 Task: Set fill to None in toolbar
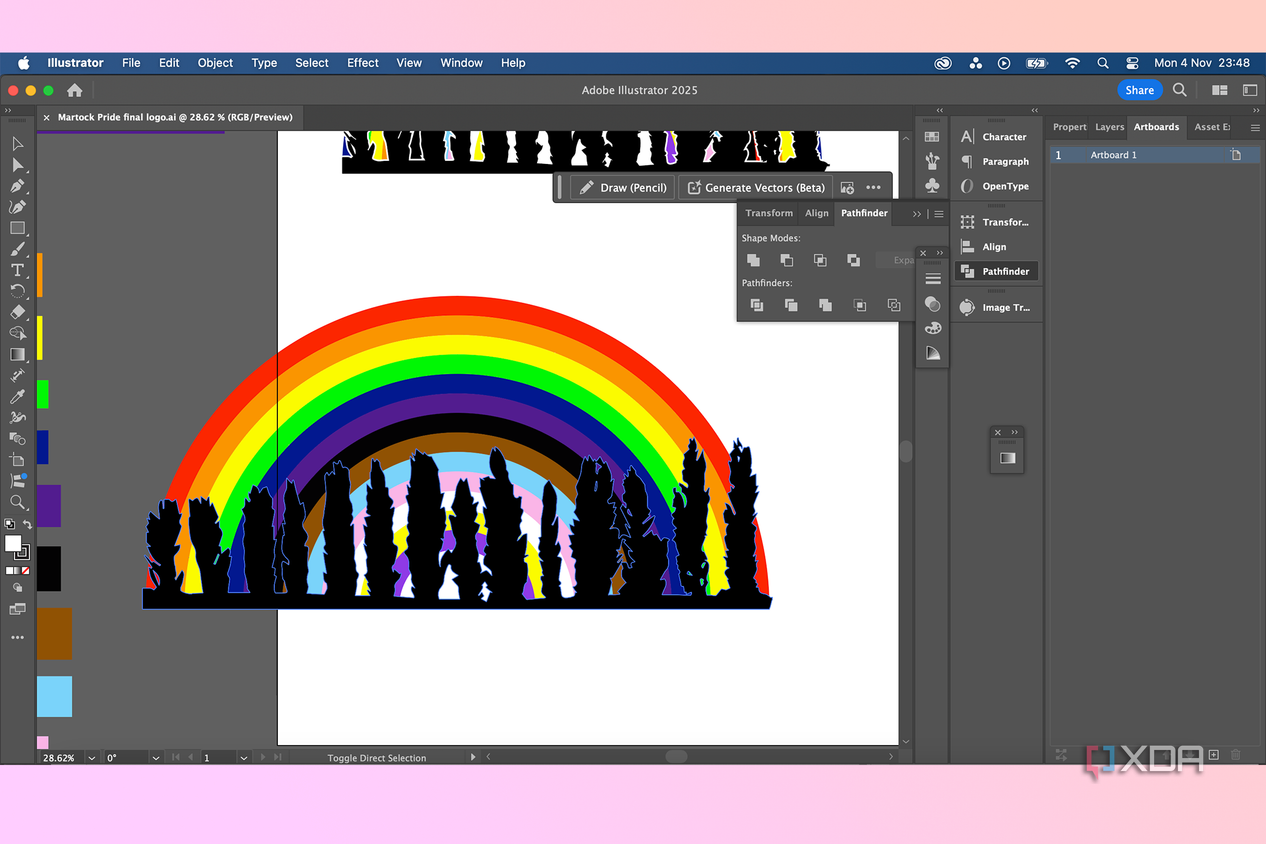(x=28, y=570)
